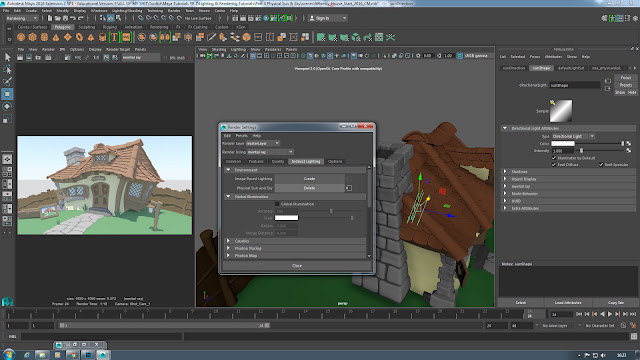Open the Render Layer masterLayer dropdown
This screenshot has width=640, height=360.
(263, 143)
